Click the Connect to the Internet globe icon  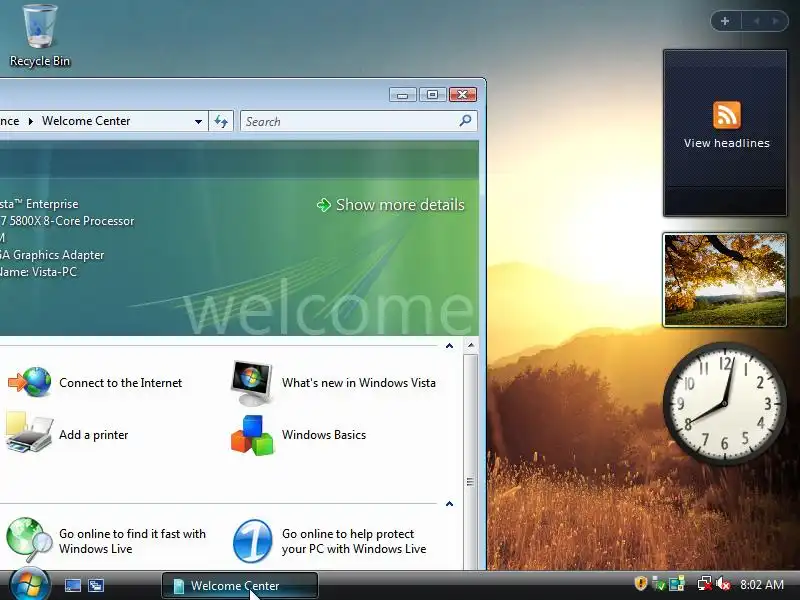coord(30,382)
